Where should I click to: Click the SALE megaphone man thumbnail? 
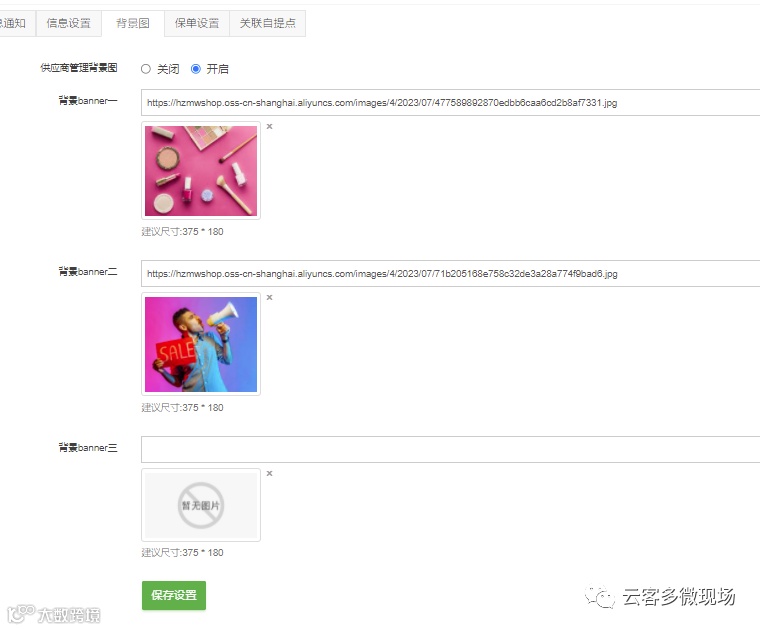point(201,344)
